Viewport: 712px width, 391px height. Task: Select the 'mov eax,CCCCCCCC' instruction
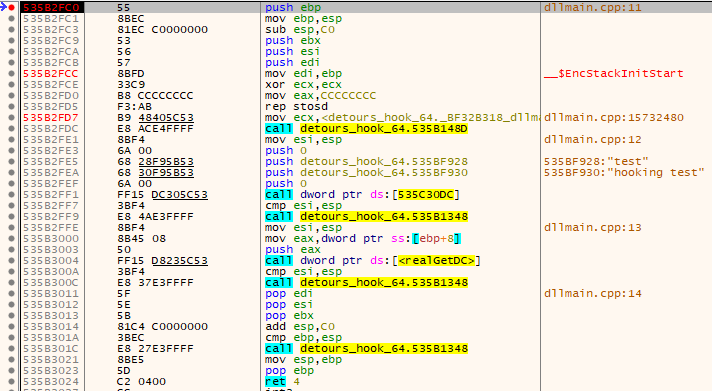coord(321,96)
